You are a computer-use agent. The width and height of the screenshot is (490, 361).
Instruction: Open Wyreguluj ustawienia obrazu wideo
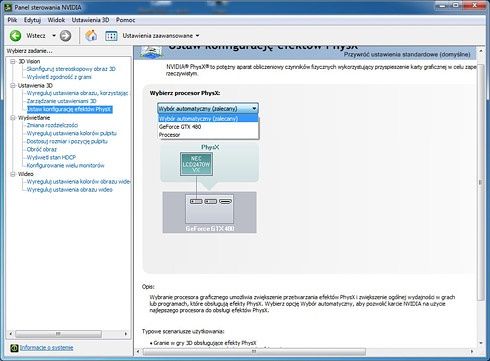[70, 190]
